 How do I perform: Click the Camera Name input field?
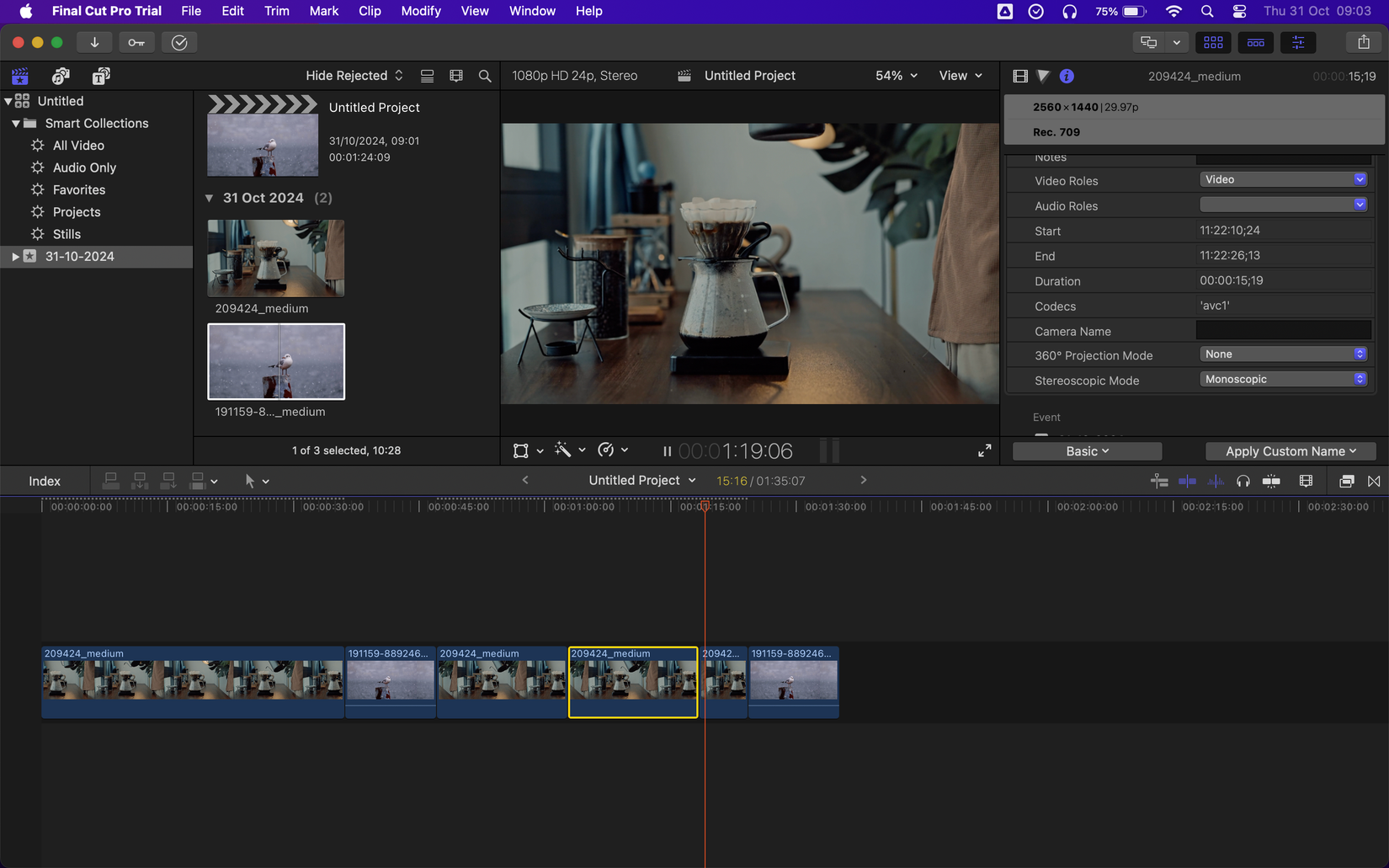(1283, 331)
